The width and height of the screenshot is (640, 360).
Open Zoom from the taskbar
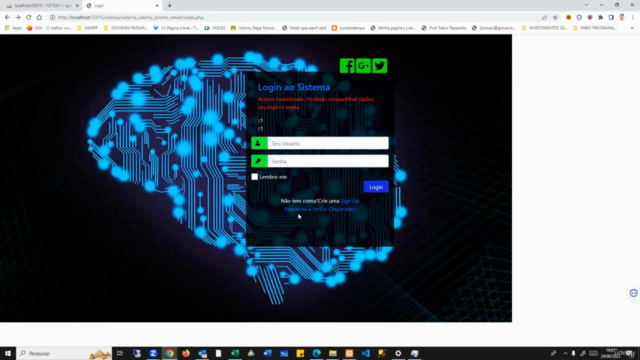153,353
